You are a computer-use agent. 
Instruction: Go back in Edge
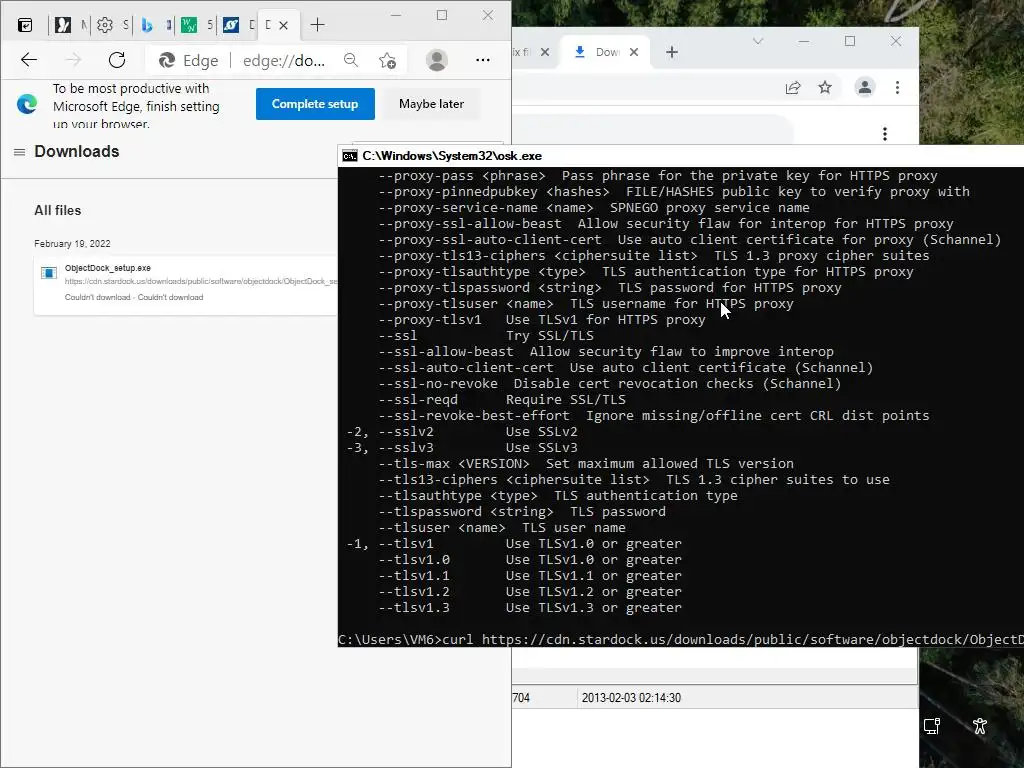(x=29, y=60)
